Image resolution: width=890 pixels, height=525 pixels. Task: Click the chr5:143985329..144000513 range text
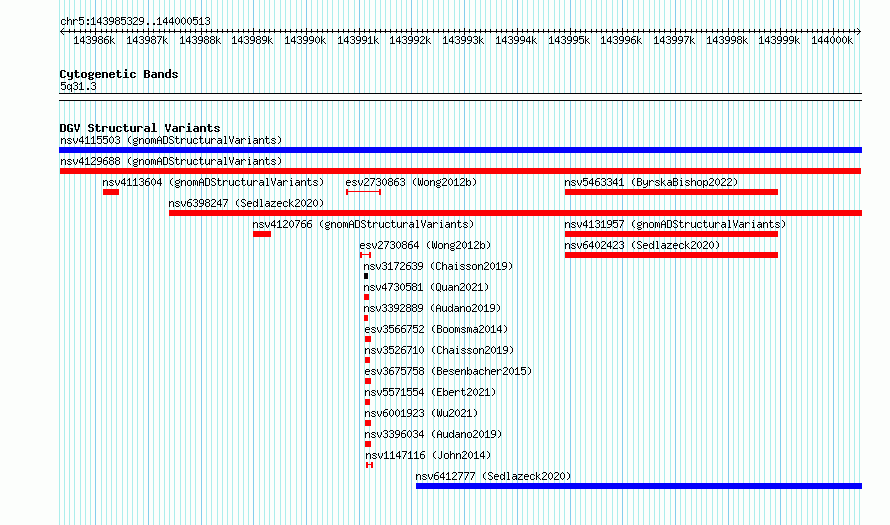point(135,22)
